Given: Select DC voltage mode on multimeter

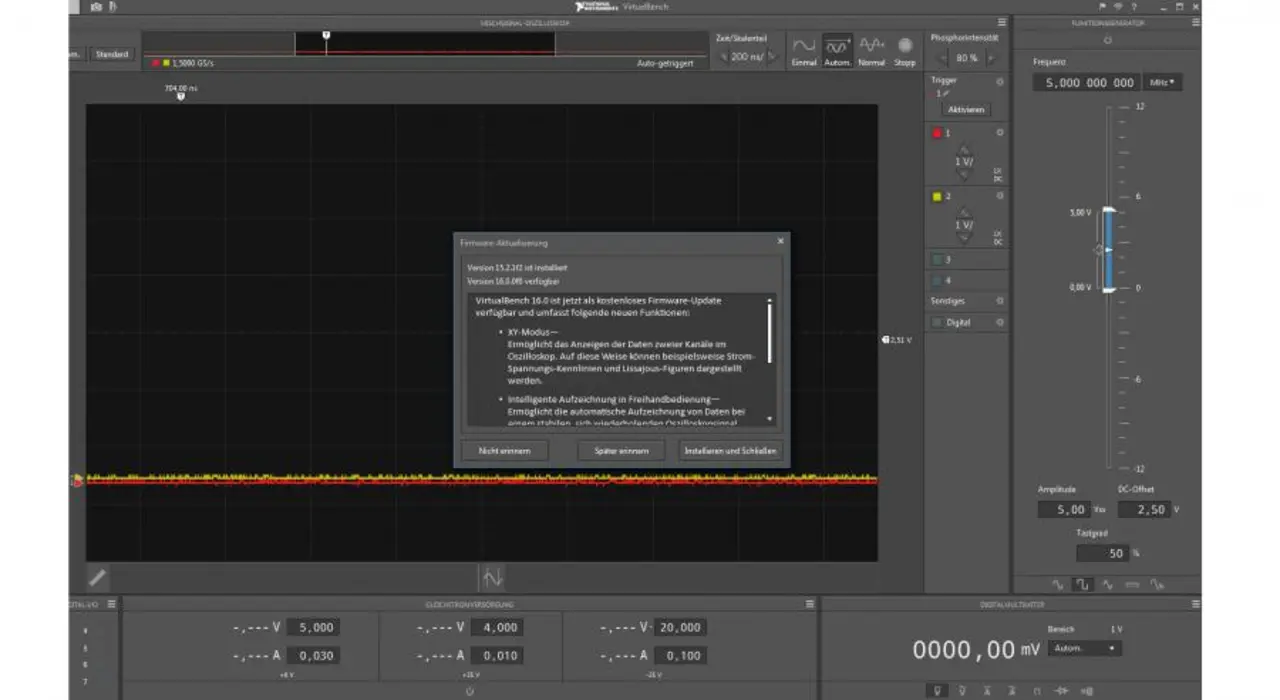Looking at the screenshot, I should pyautogui.click(x=937, y=690).
